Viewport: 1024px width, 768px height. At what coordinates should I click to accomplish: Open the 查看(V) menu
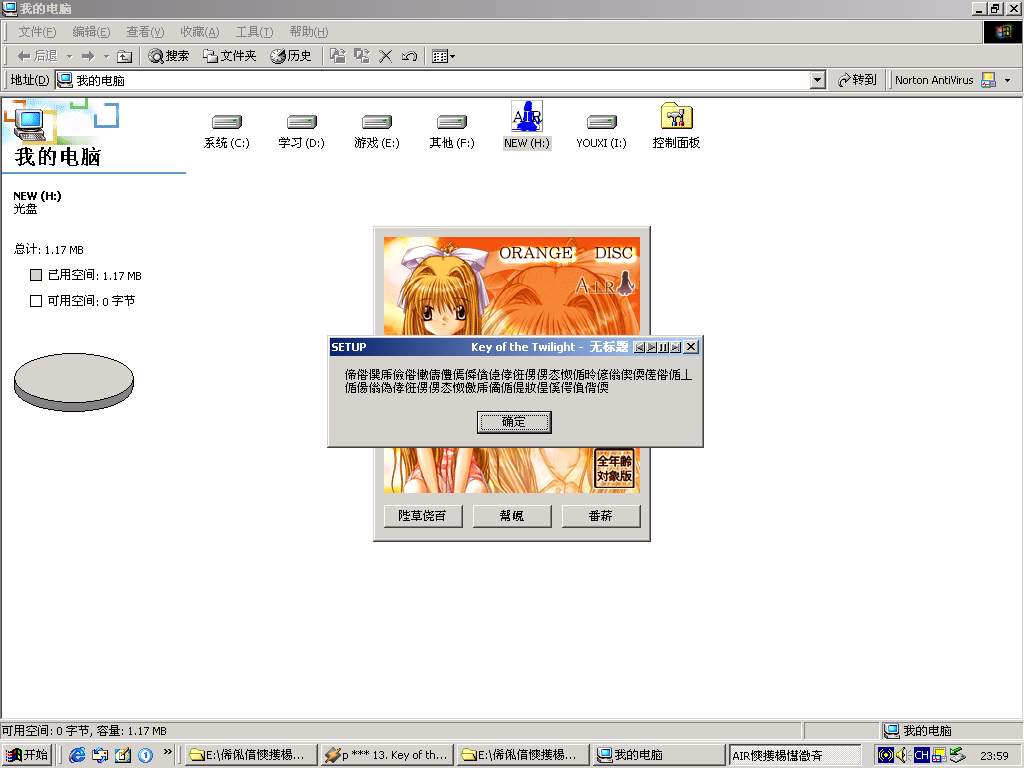145,31
